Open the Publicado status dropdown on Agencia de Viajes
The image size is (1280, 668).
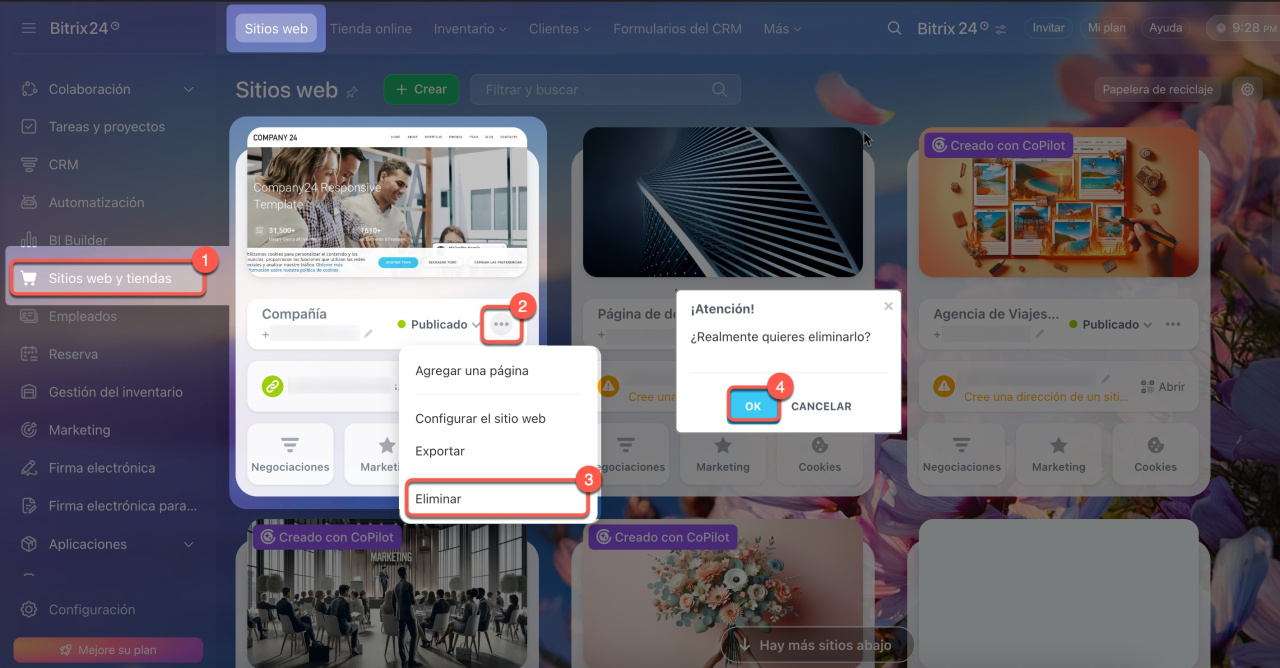tap(1109, 325)
